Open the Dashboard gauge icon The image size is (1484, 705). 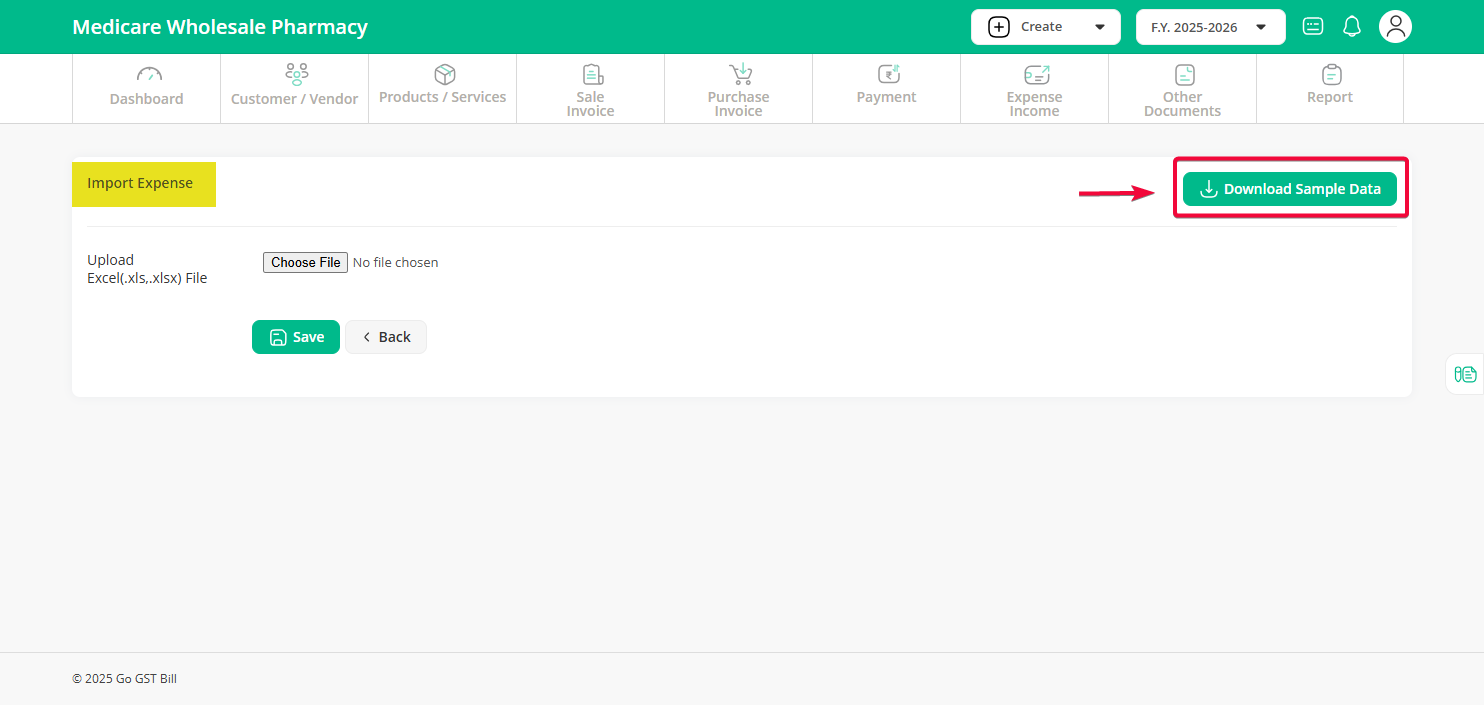(x=148, y=74)
